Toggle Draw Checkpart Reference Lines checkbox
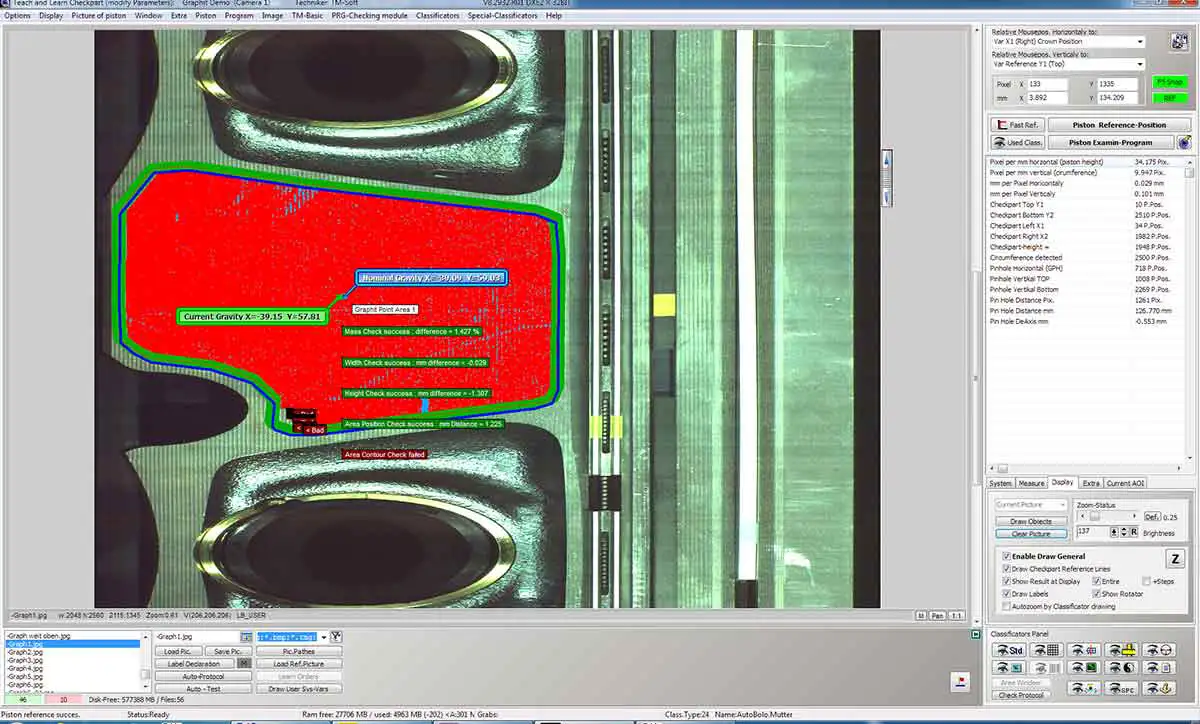The image size is (1200, 724). (1006, 569)
